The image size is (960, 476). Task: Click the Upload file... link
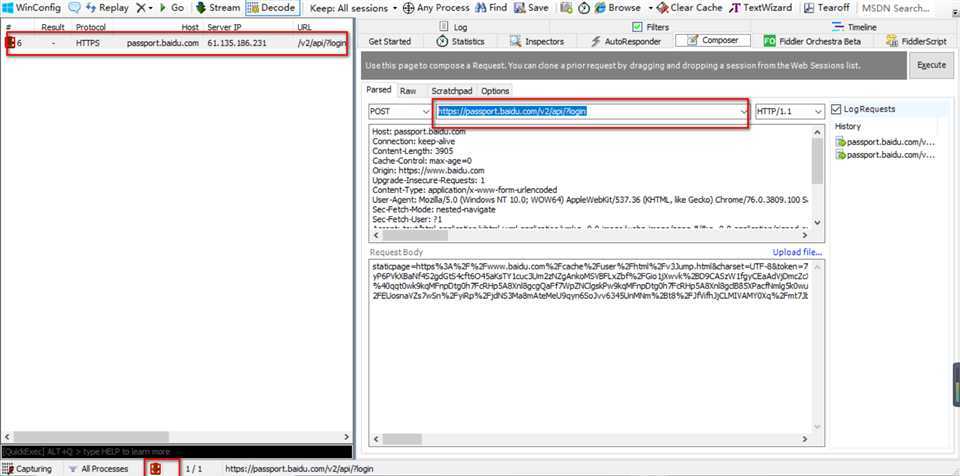[x=797, y=252]
